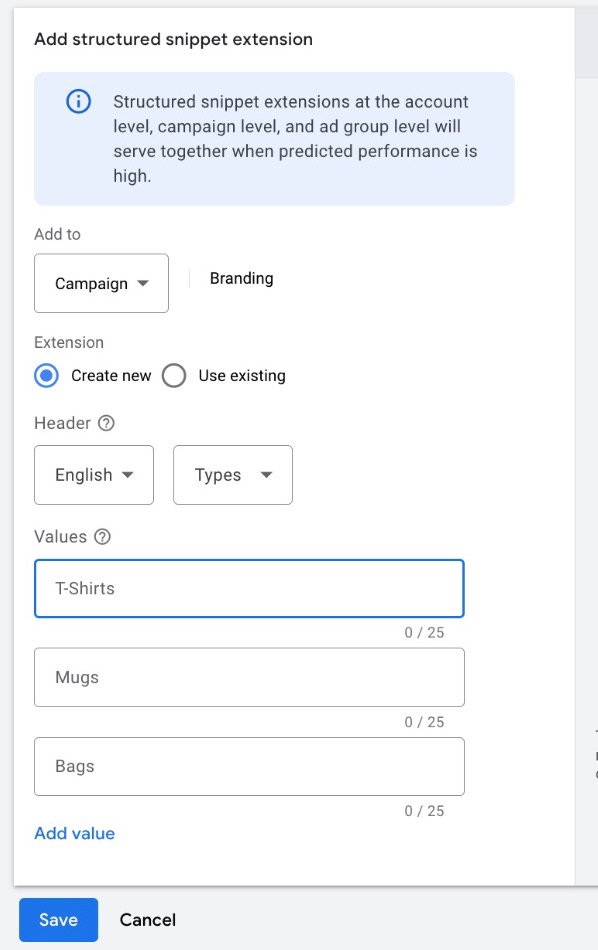Open the Values help question mark icon

tap(102, 536)
